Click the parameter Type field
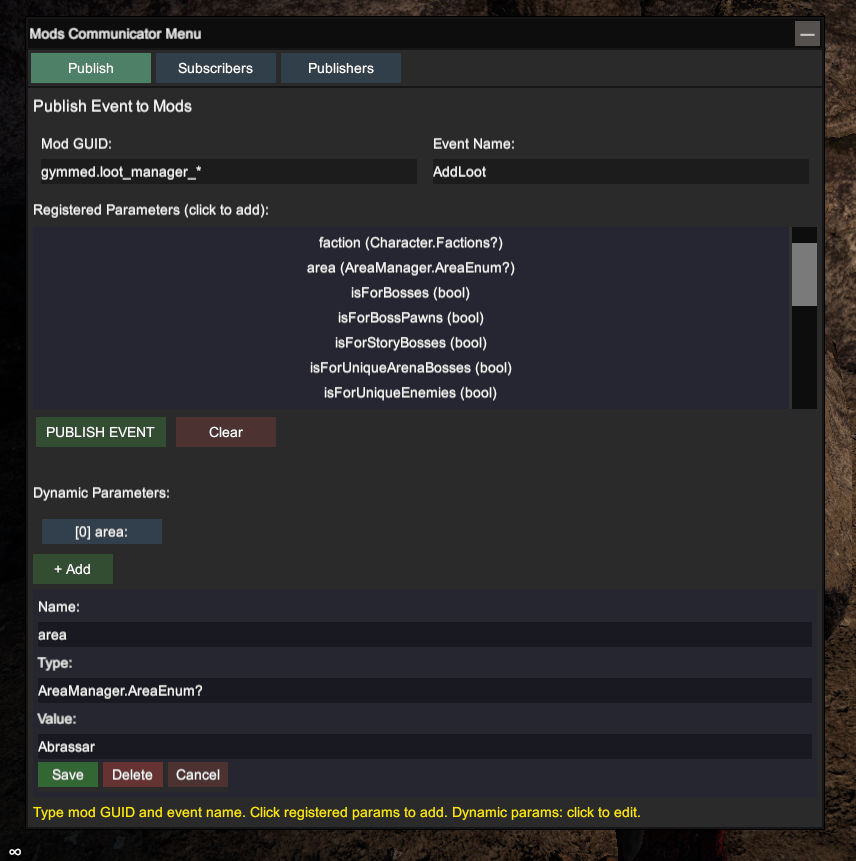Viewport: 856px width, 861px height. coord(424,691)
